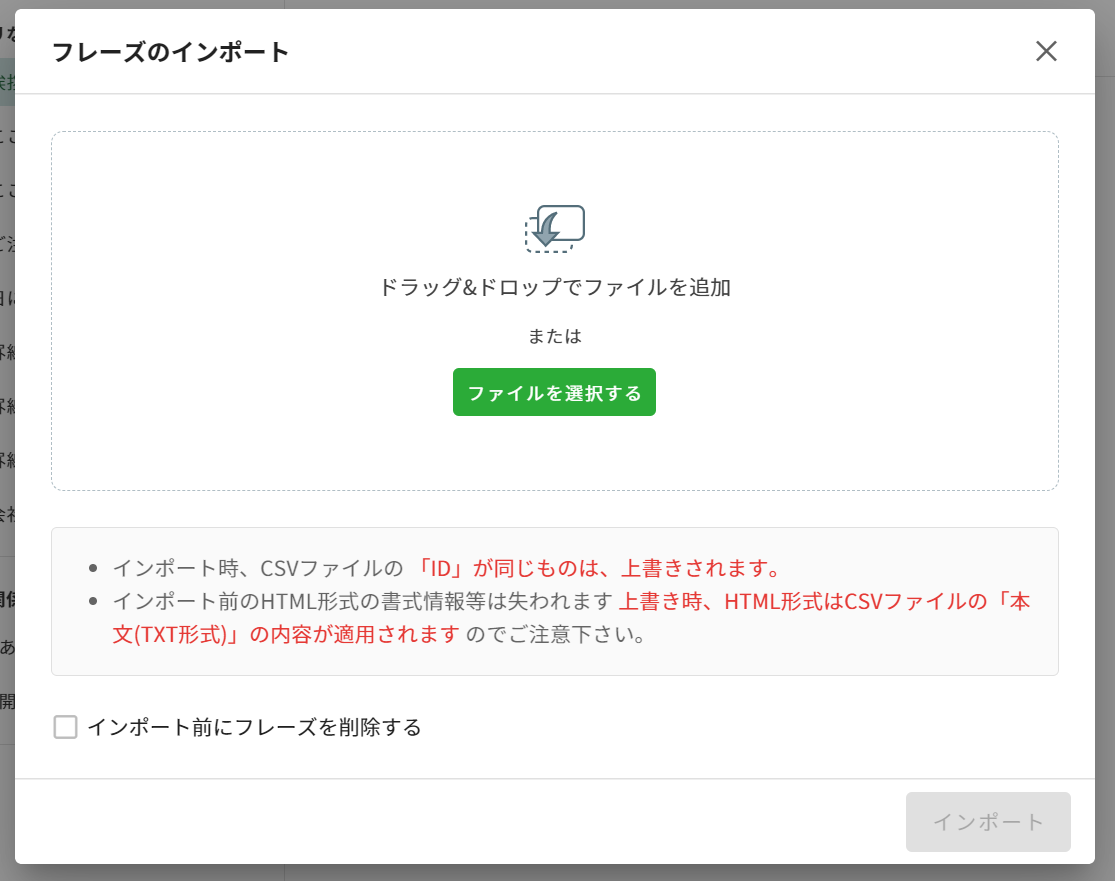1115x881 pixels.
Task: Click red text 文(TXT形式)」の内容が適用されます
Action: [x=286, y=635]
